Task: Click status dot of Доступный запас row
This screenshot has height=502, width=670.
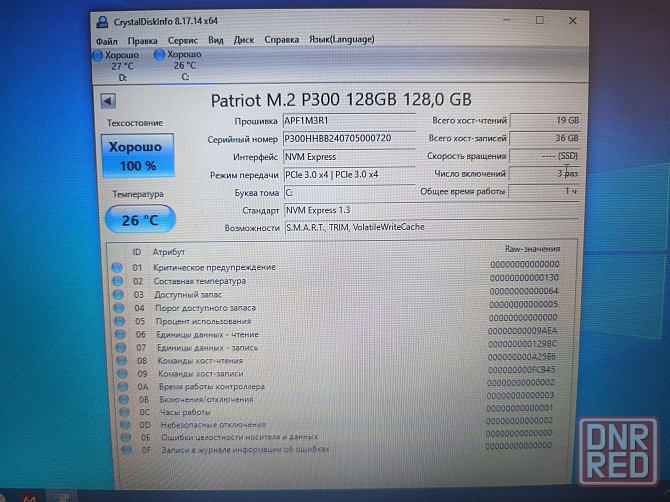Action: 118,295
